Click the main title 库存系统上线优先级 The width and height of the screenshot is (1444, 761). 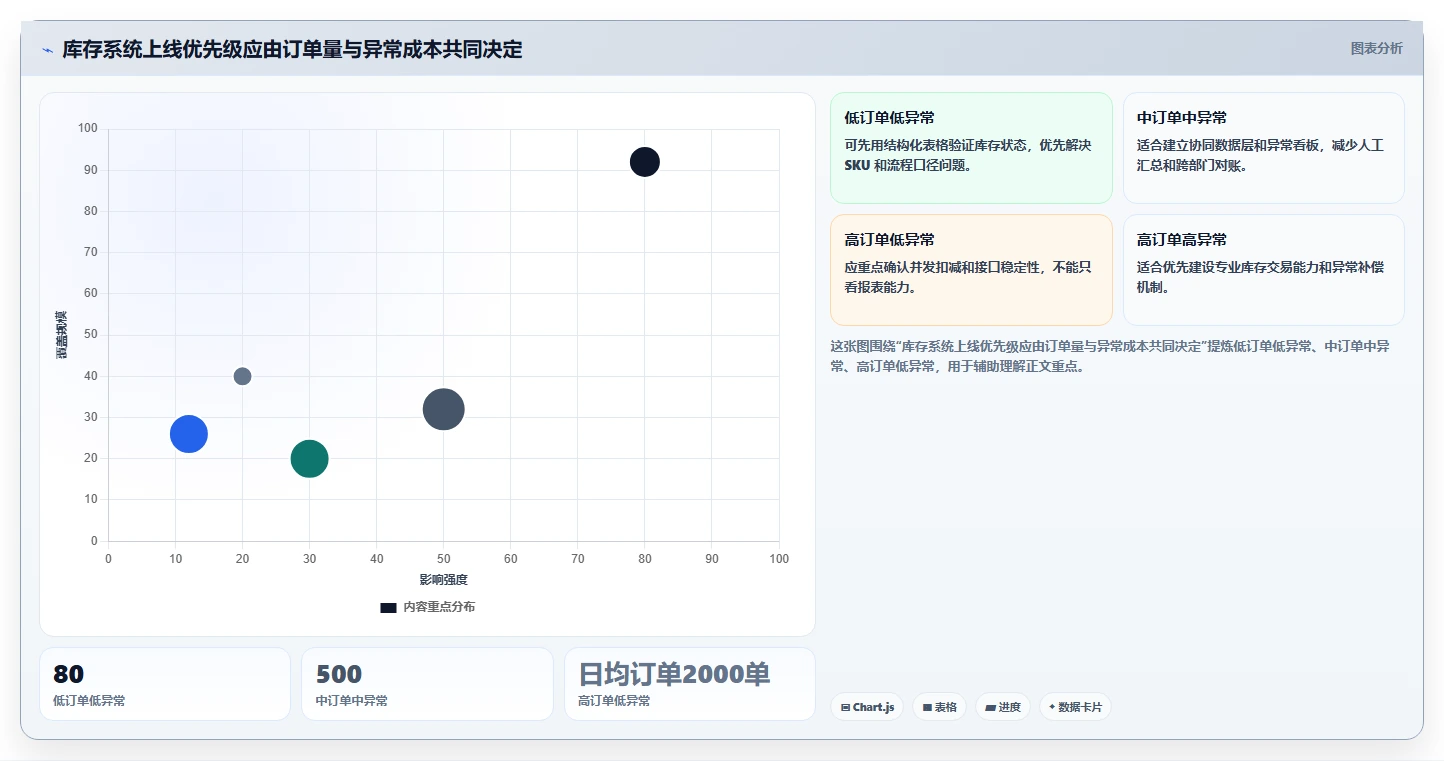pos(293,49)
